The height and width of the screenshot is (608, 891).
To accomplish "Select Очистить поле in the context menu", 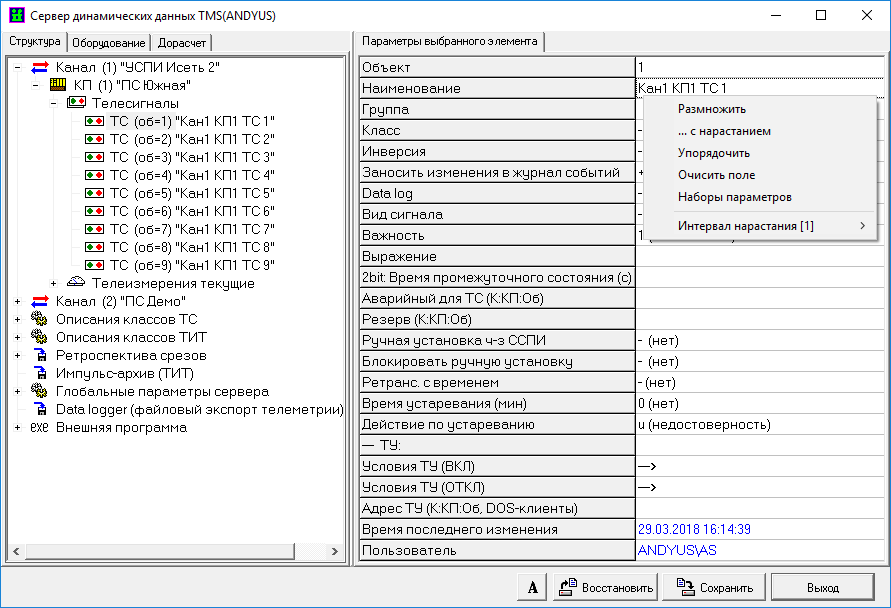I will tap(716, 175).
